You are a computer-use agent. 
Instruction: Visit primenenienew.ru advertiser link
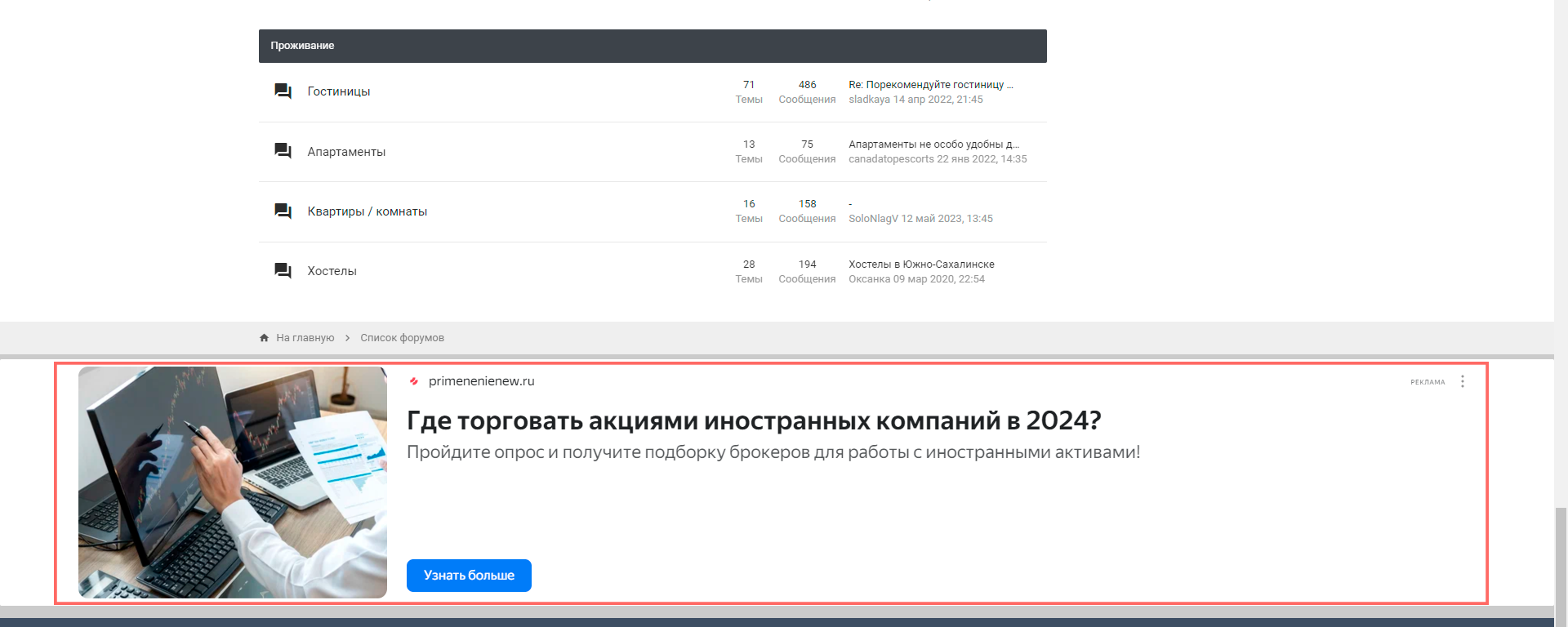[x=481, y=381]
